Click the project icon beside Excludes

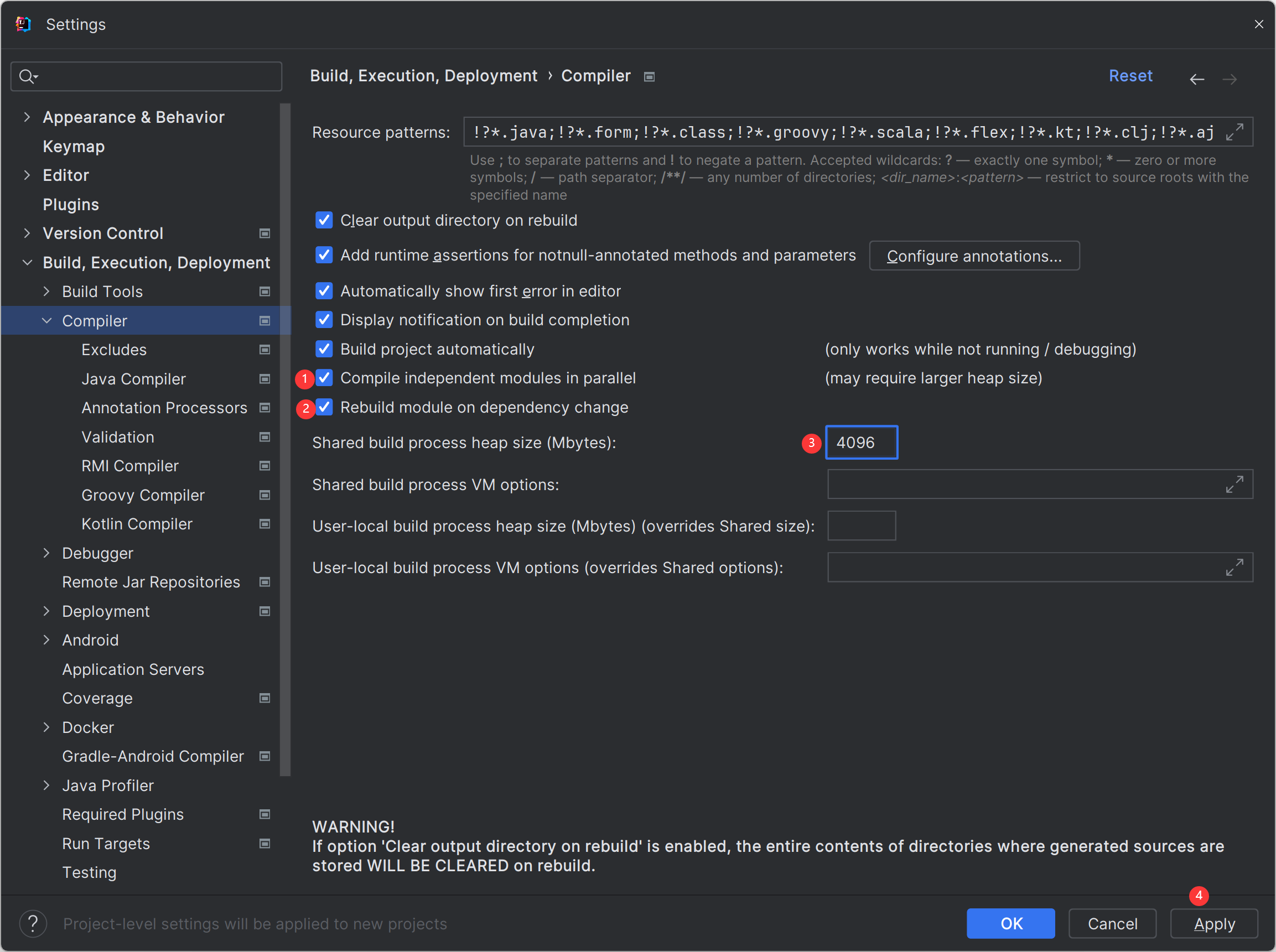(x=264, y=350)
